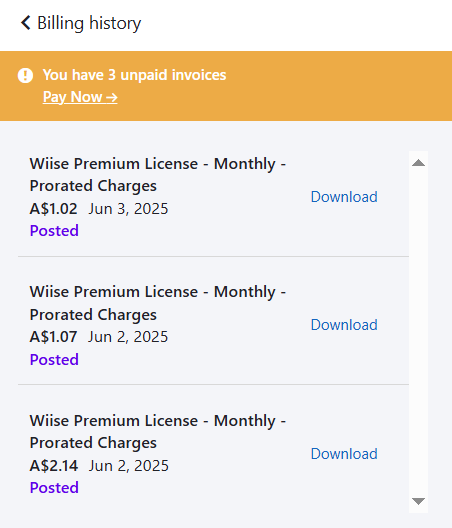Click the exclamation warning icon in the banner
The width and height of the screenshot is (452, 528).
[x=25, y=75]
